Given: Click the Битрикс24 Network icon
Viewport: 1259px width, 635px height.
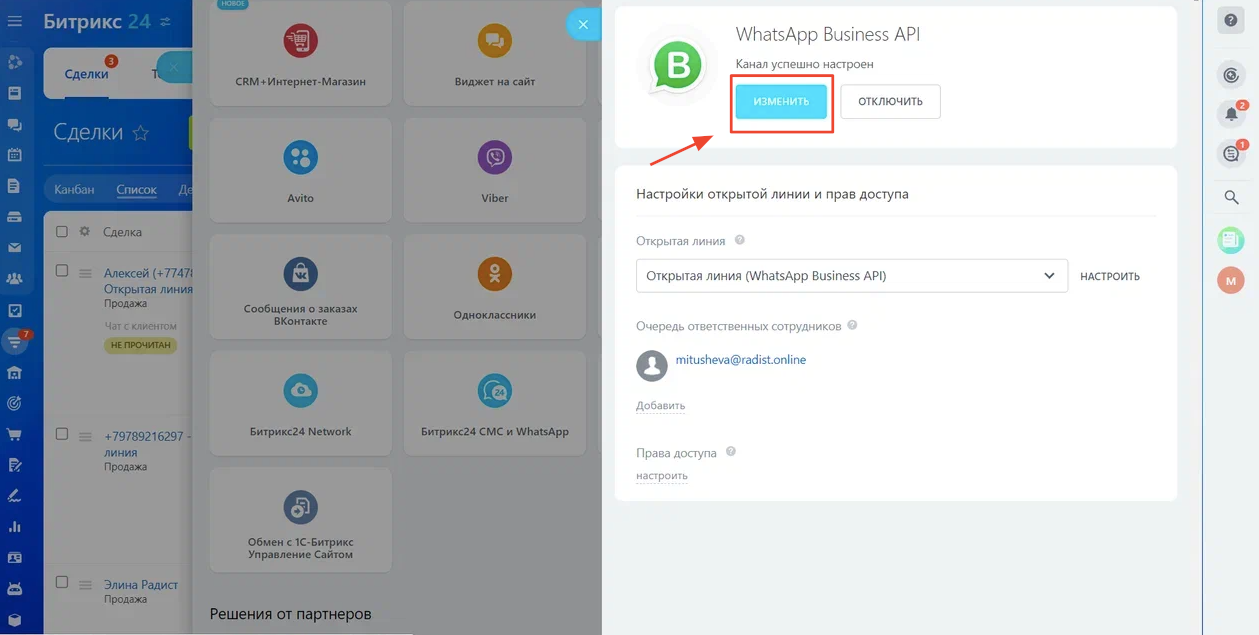Looking at the screenshot, I should 300,391.
